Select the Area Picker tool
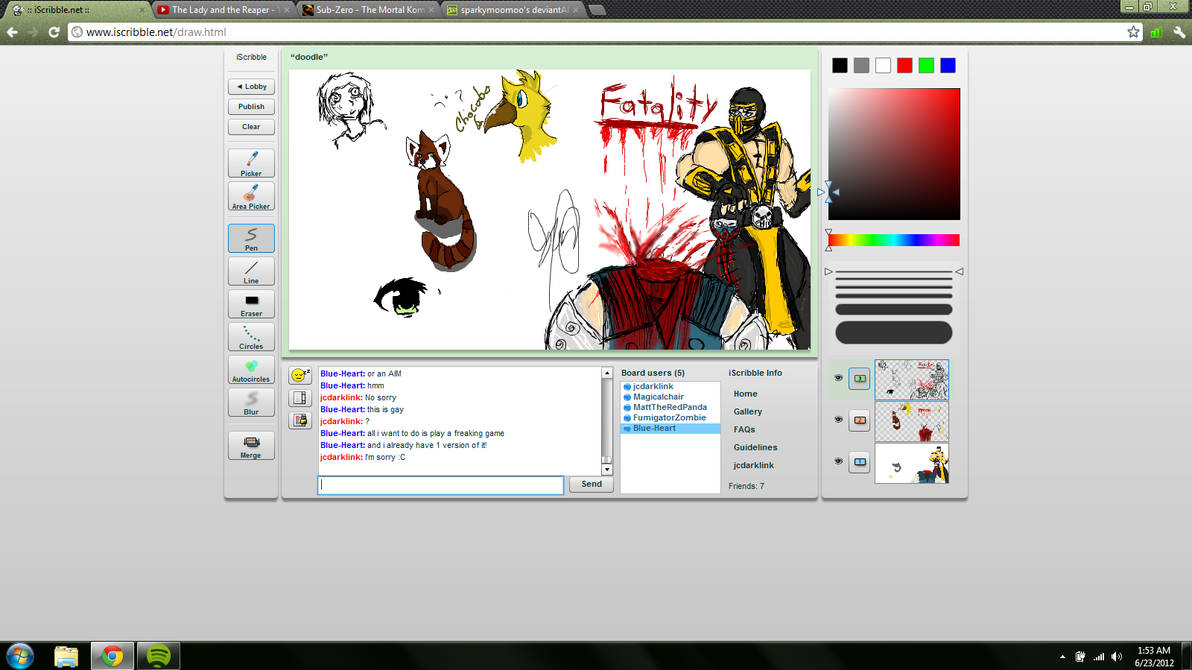Viewport: 1192px width, 670px height. [251, 196]
